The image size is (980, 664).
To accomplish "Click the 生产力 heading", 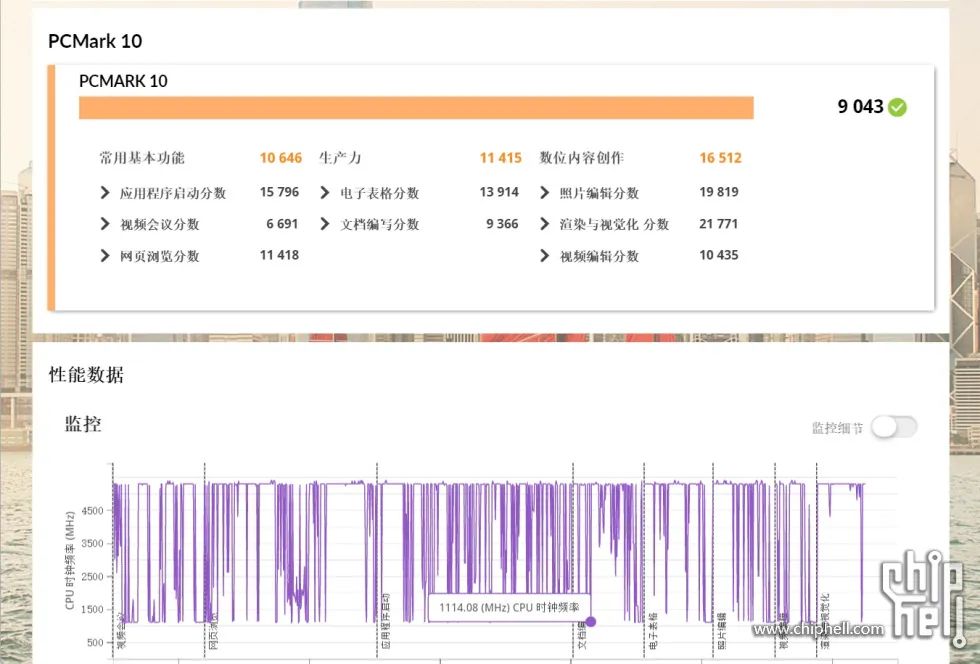I will (340, 158).
